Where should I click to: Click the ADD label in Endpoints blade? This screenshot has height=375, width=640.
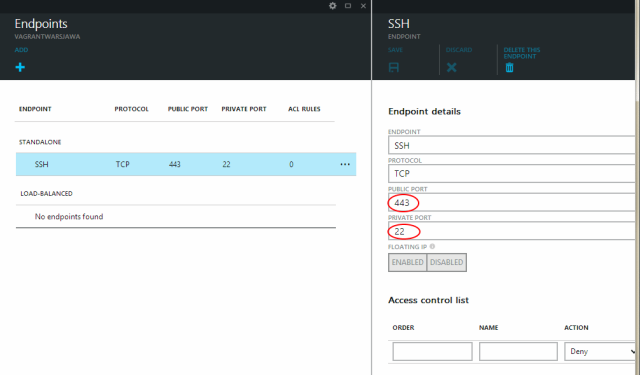pos(21,50)
